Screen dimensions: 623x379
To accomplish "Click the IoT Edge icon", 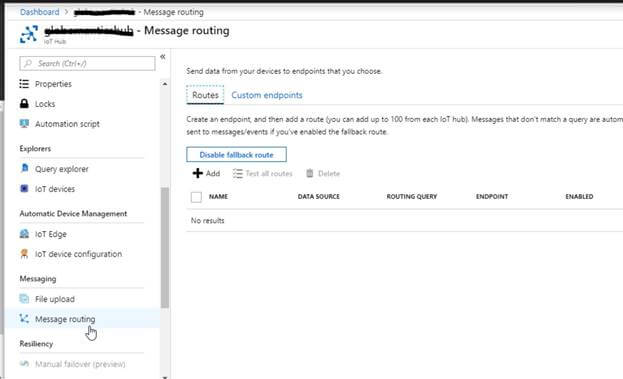I will tap(24, 234).
